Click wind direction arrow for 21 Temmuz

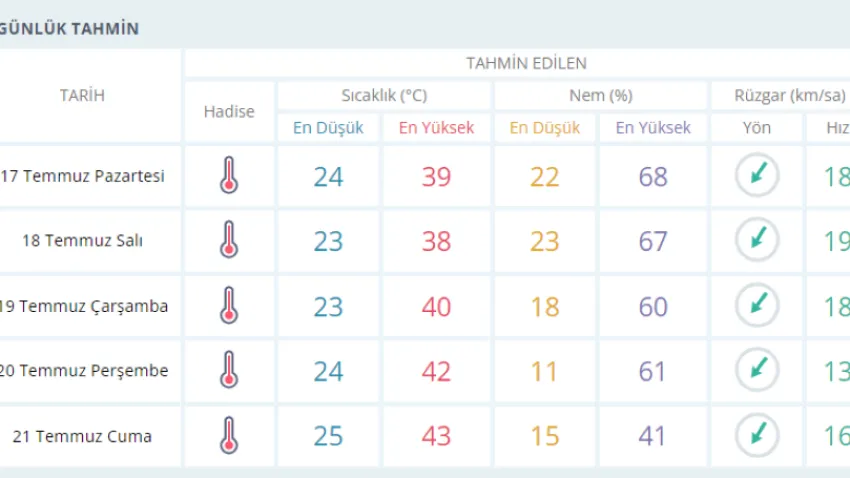pyautogui.click(x=757, y=436)
